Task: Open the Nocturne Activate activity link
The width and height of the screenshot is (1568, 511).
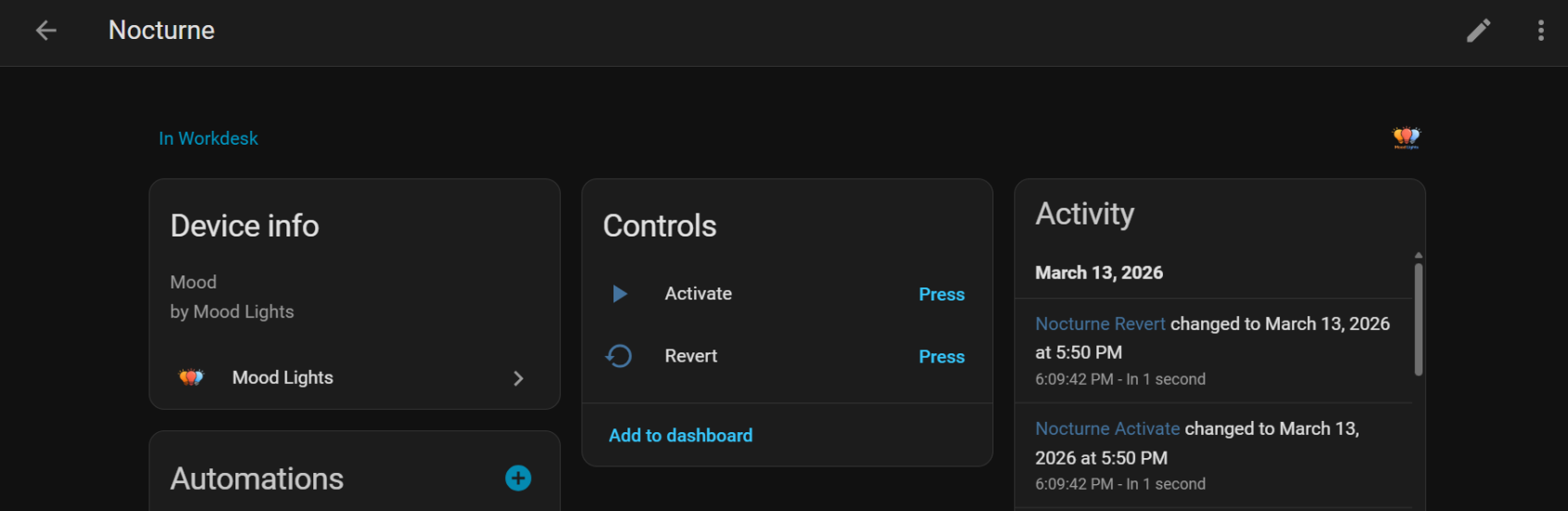Action: pos(1107,428)
